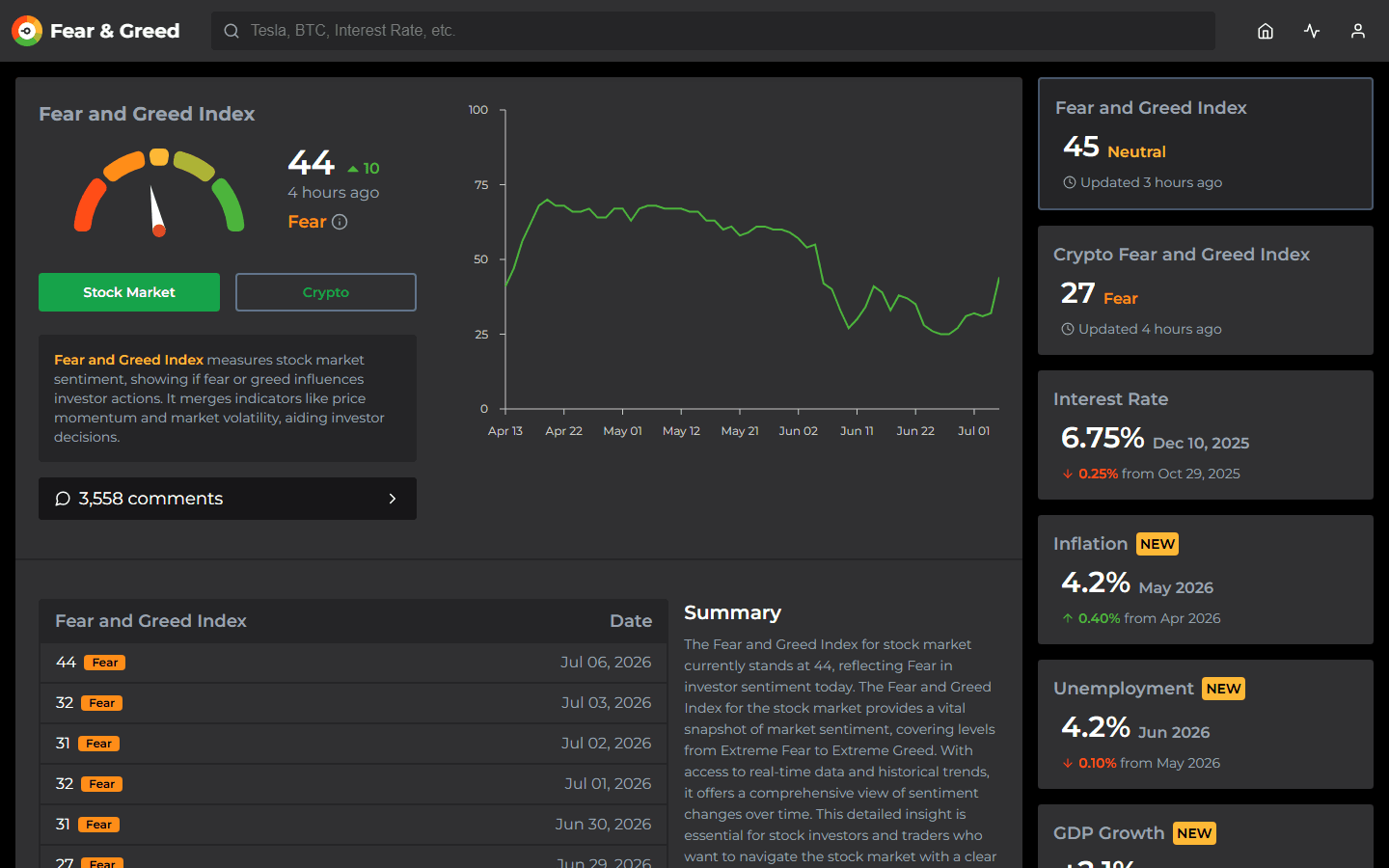Click the Jul 03, 2026 date cell
Image resolution: width=1389 pixels, height=868 pixels.
pos(607,703)
